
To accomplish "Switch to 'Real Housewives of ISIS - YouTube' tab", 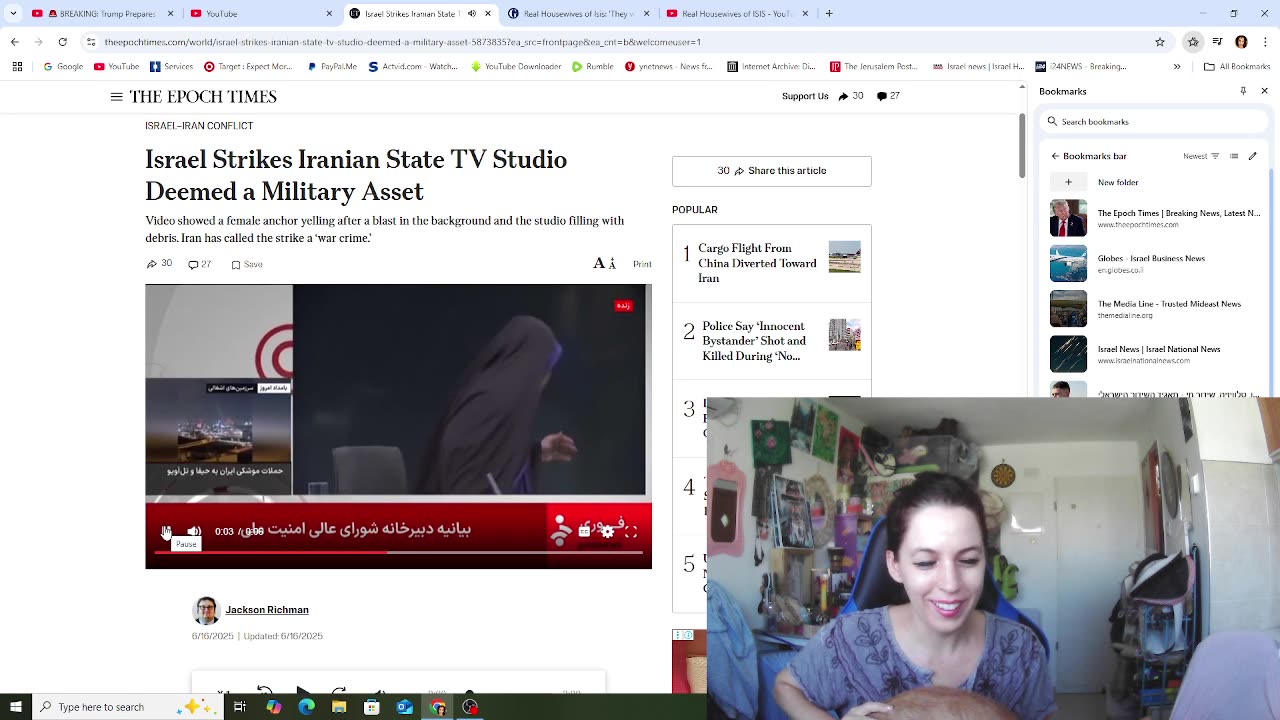I will [x=739, y=14].
